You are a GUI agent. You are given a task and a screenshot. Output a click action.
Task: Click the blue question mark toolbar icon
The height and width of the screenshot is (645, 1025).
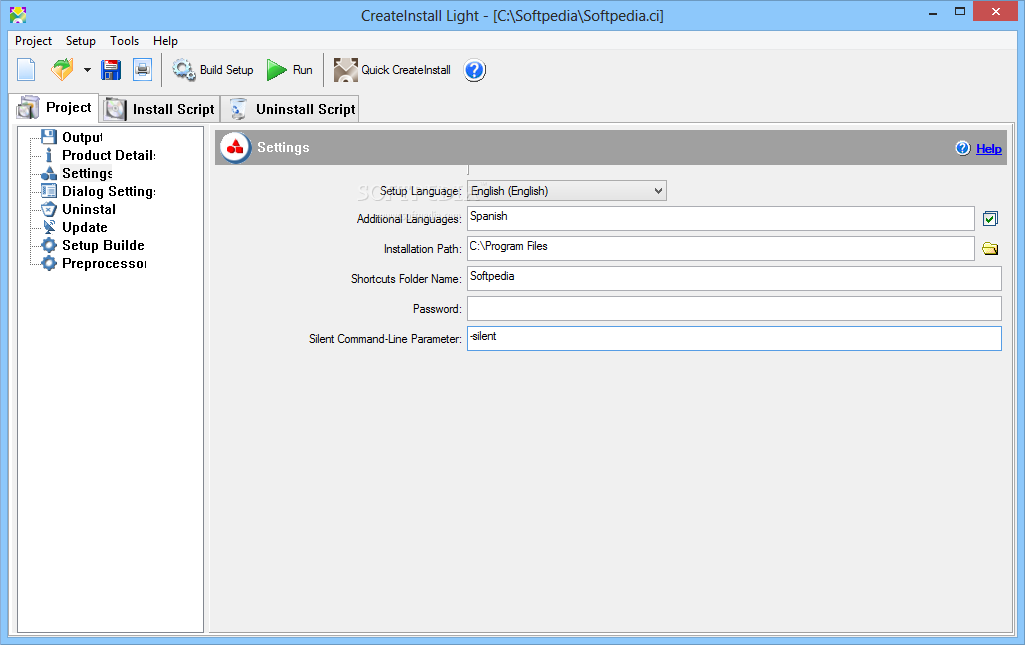tap(475, 70)
